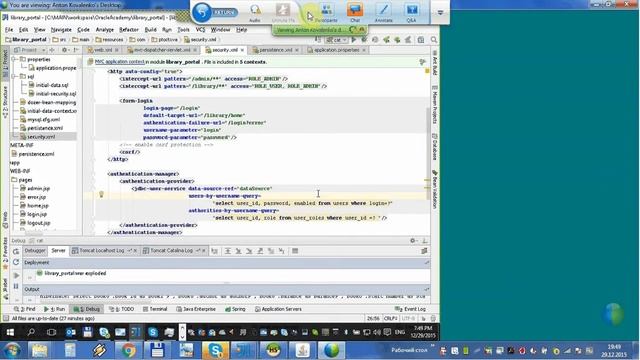This screenshot has width=640, height=360.
Task: Open the Analyze menu
Action: click(104, 30)
